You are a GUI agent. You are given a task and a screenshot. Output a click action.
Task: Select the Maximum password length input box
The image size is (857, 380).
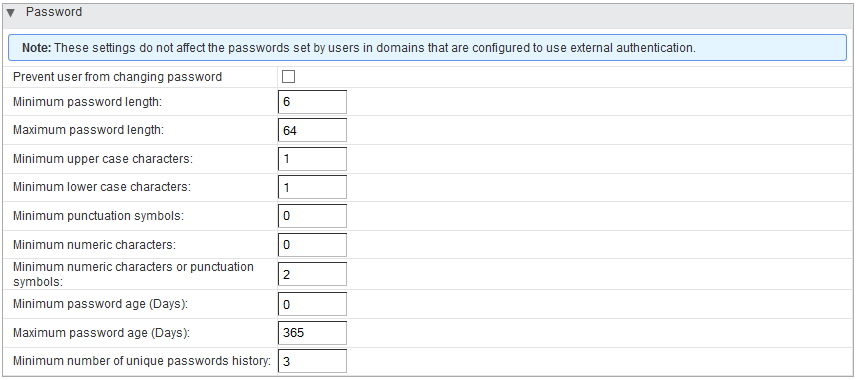(x=312, y=131)
